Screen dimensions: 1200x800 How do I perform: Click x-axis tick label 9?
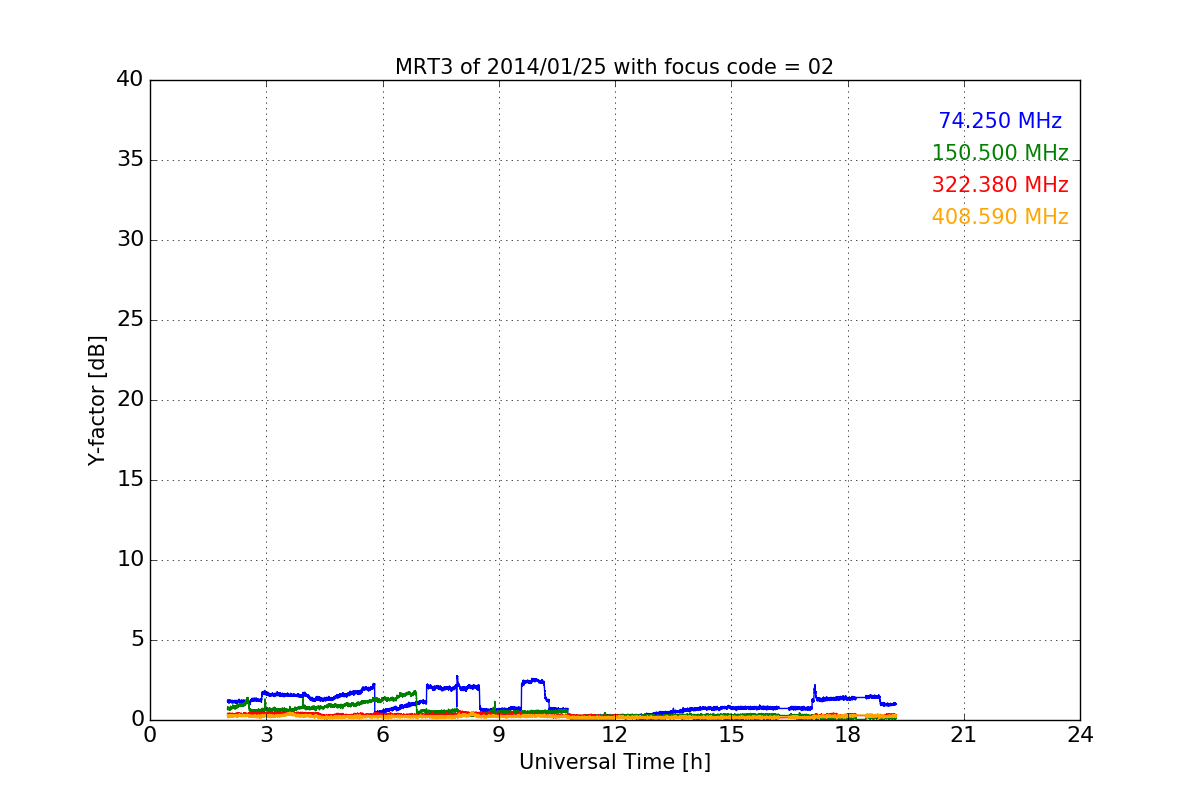pos(499,735)
